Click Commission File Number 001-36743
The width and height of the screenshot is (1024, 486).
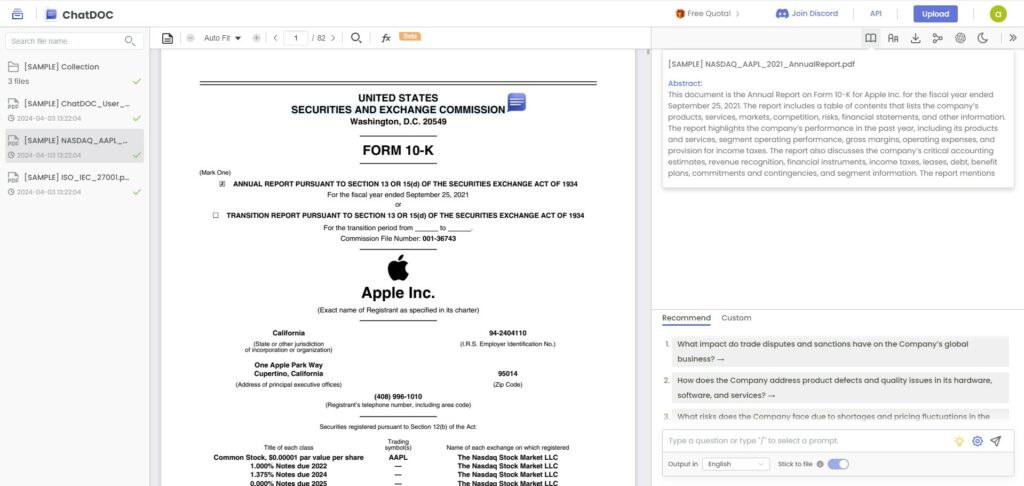coord(398,238)
